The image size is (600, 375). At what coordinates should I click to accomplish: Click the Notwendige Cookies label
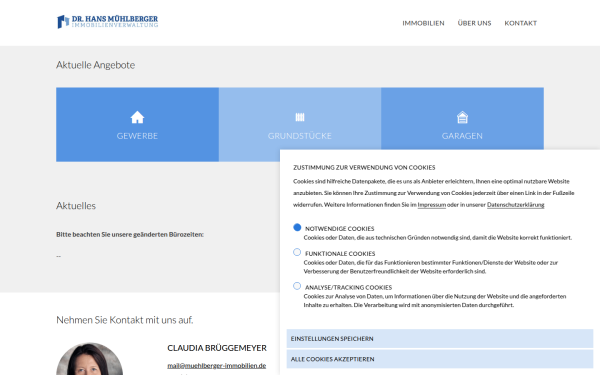339,229
